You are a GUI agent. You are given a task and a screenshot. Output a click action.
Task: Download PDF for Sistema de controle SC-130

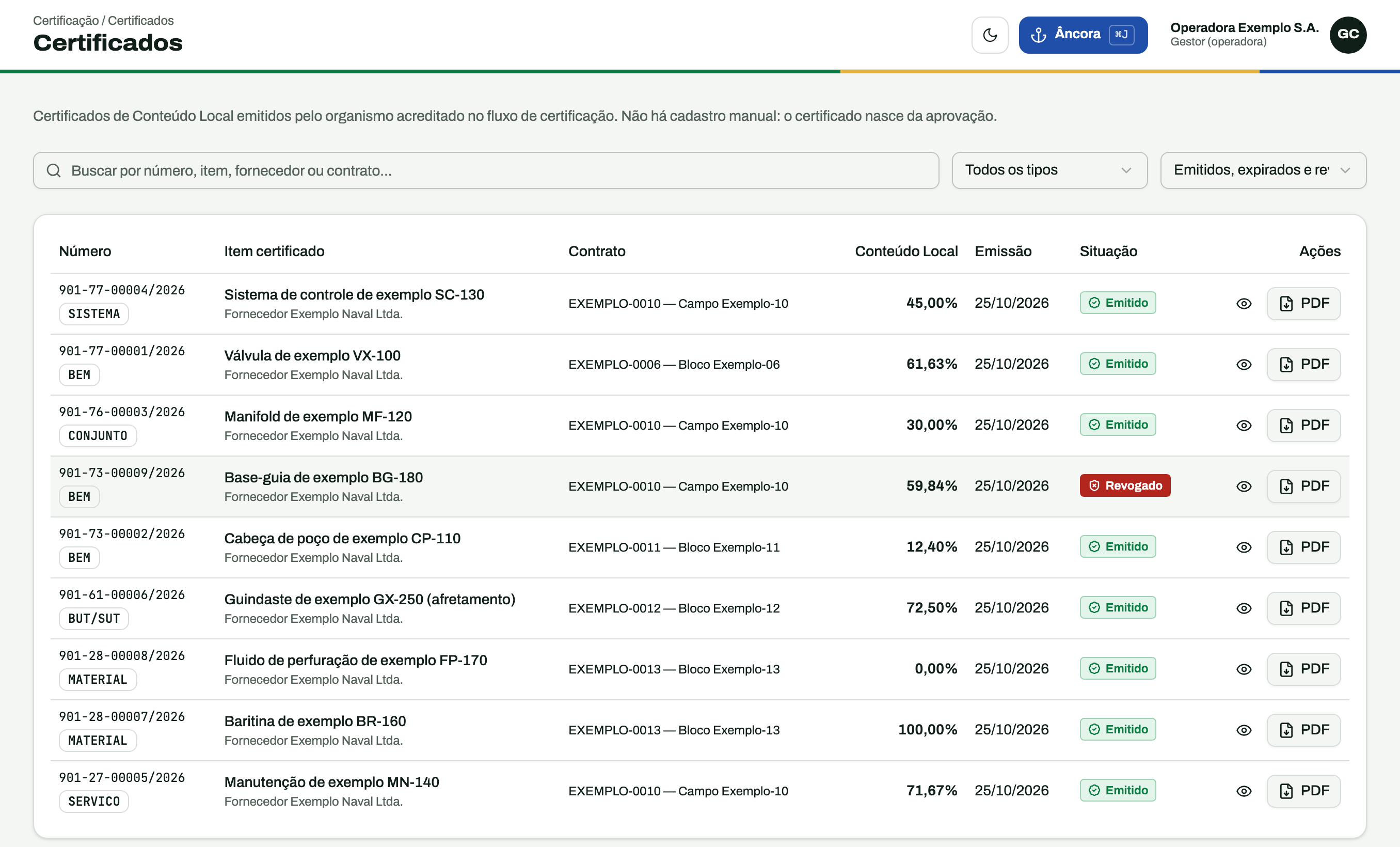[x=1303, y=304]
